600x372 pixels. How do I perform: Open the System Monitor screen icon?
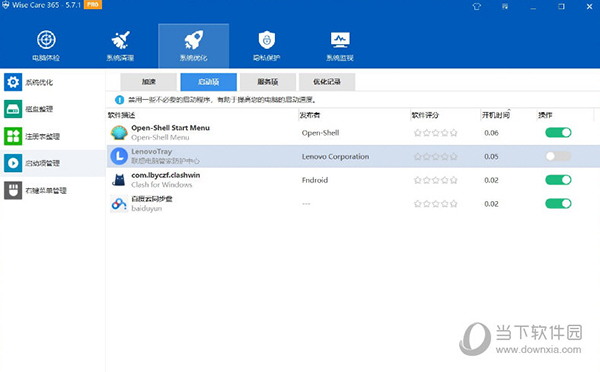[340, 40]
